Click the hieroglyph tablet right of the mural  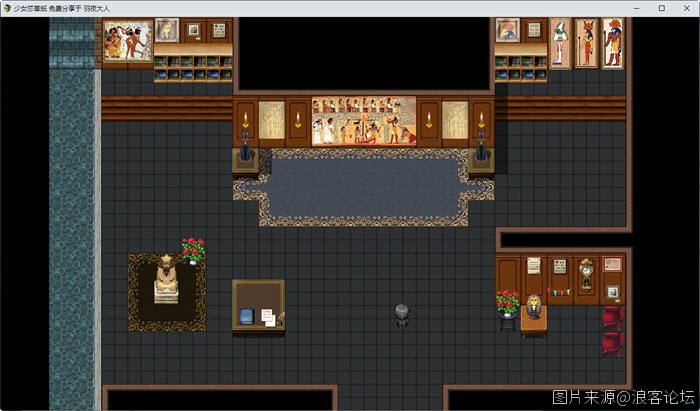coord(455,120)
